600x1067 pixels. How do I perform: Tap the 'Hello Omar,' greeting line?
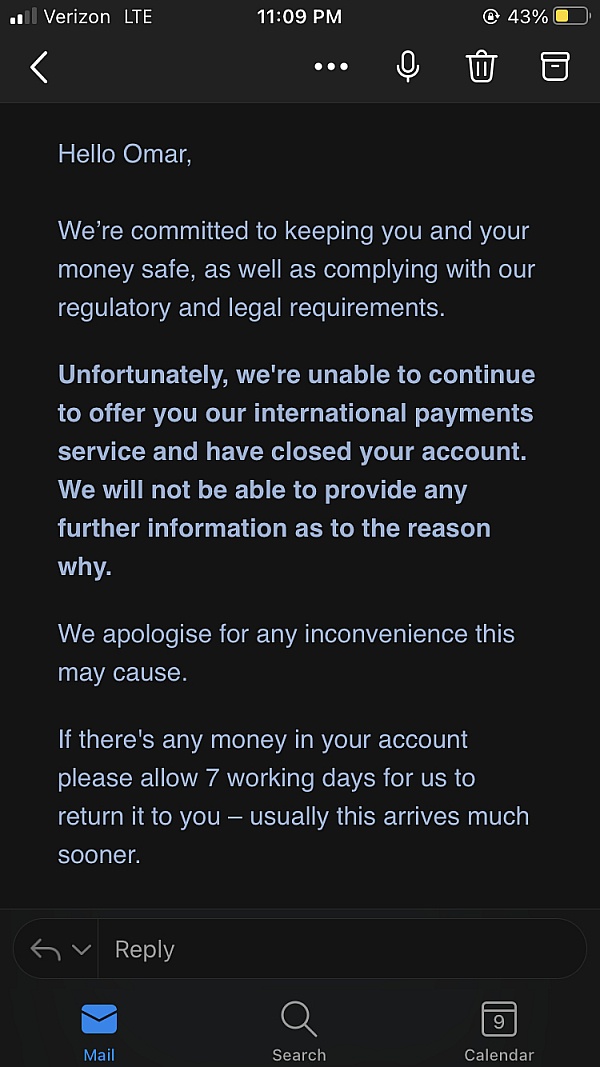click(x=125, y=154)
